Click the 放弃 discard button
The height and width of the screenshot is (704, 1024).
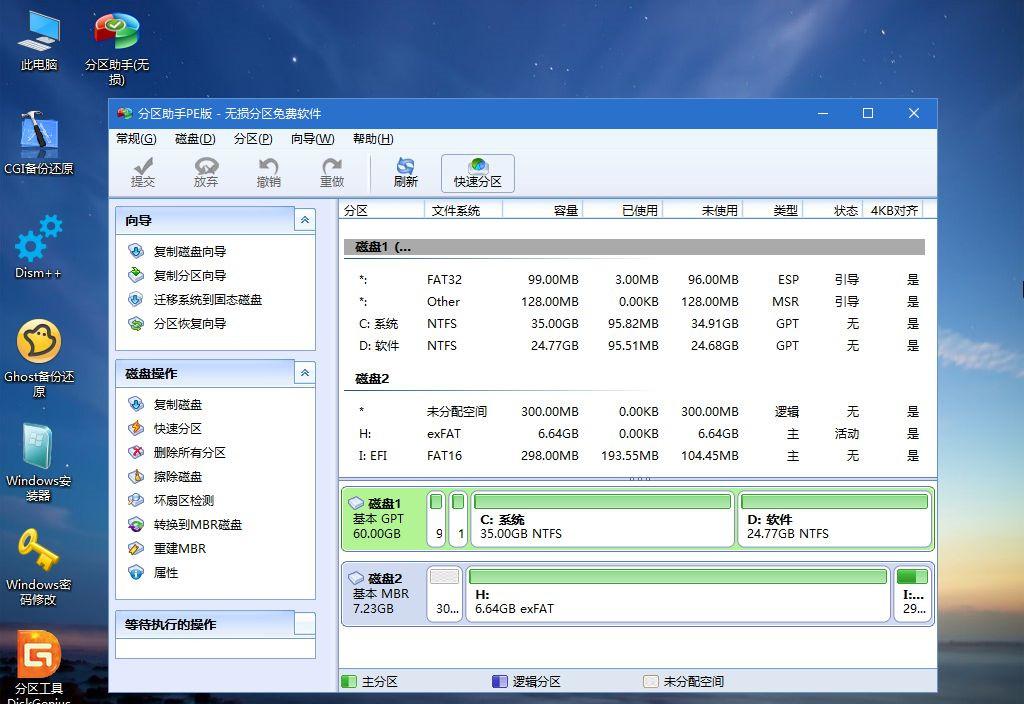(206, 172)
